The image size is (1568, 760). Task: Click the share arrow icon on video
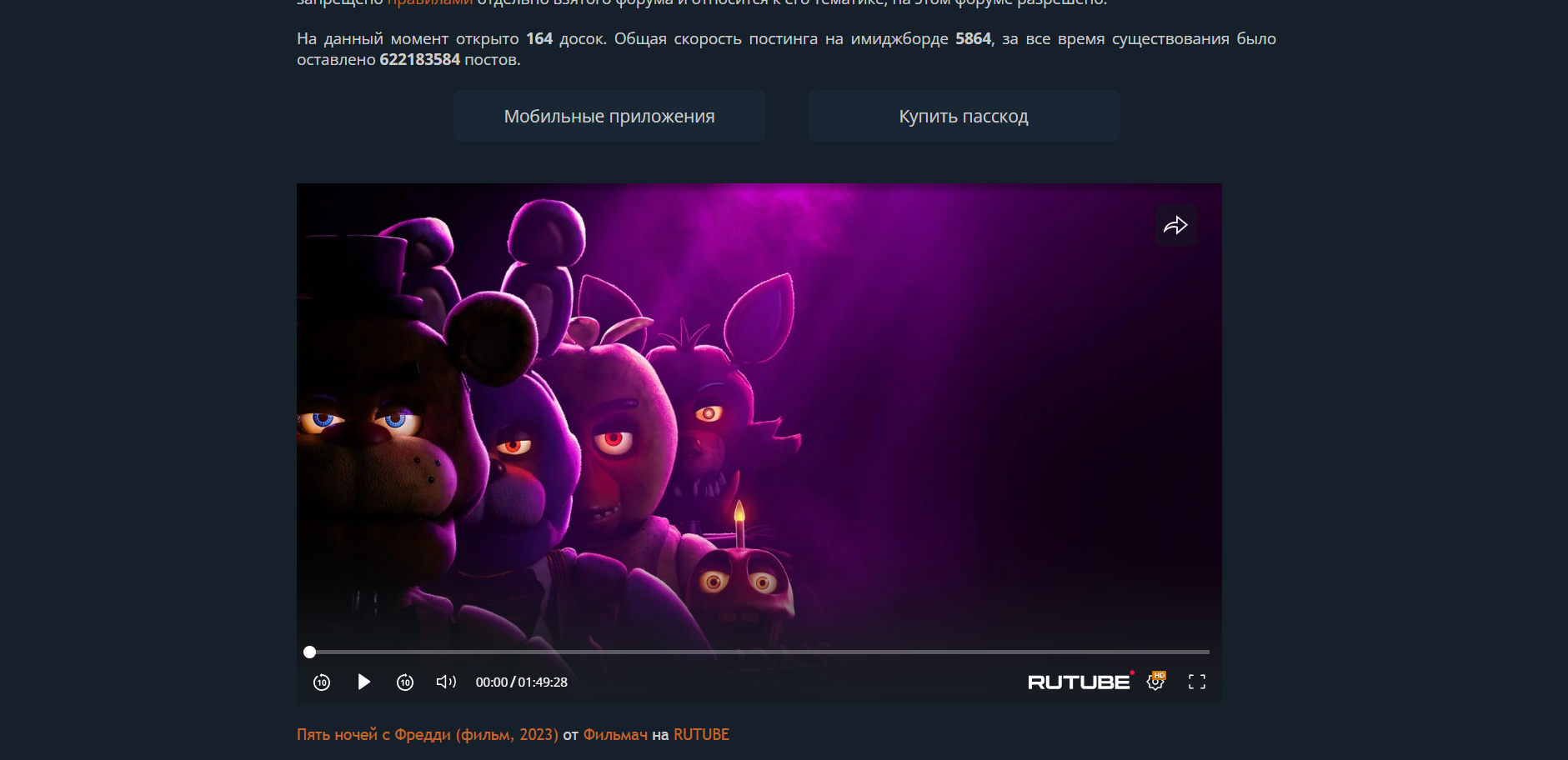1175,225
